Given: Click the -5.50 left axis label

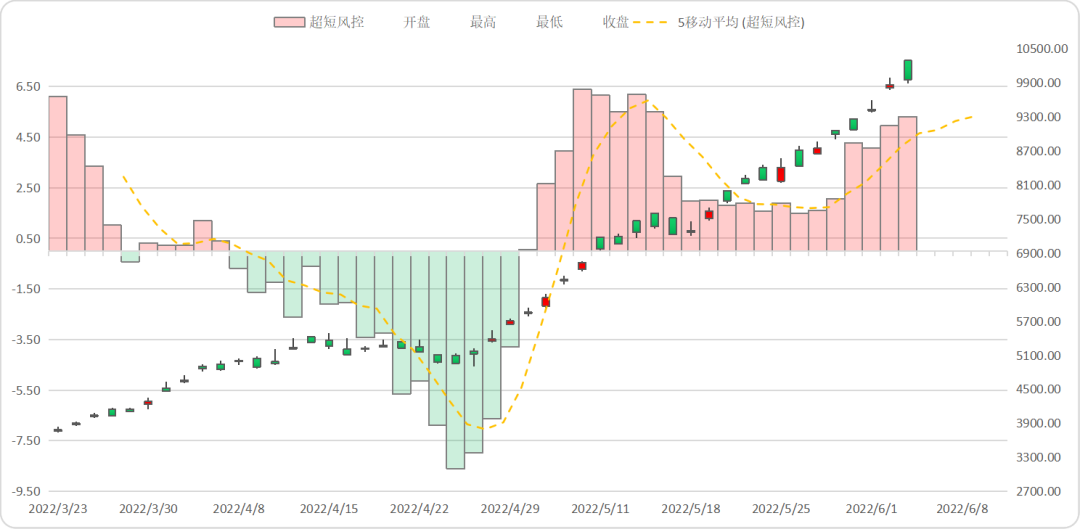Looking at the screenshot, I should (x=24, y=391).
